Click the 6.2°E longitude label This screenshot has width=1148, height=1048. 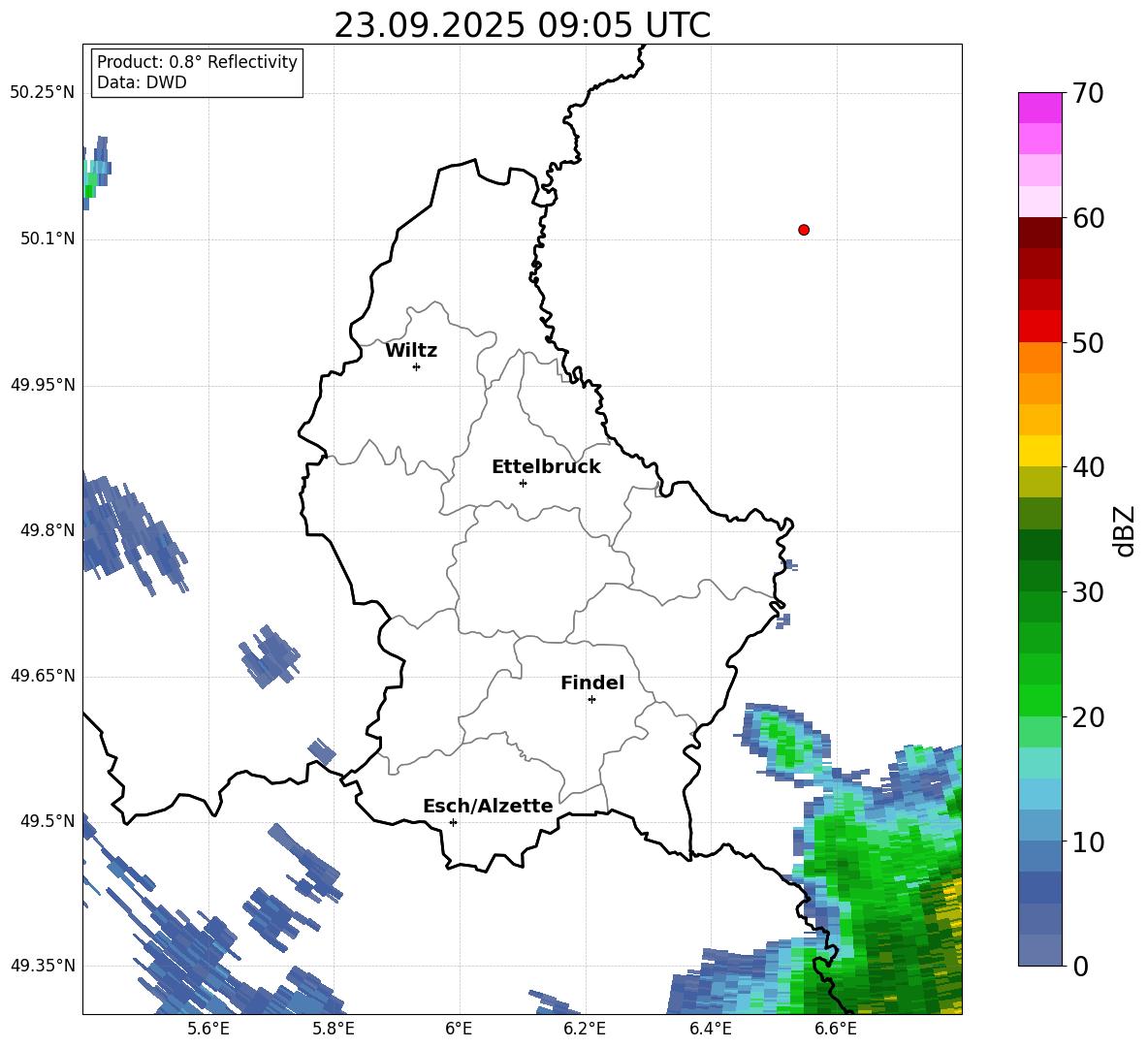click(x=585, y=1029)
